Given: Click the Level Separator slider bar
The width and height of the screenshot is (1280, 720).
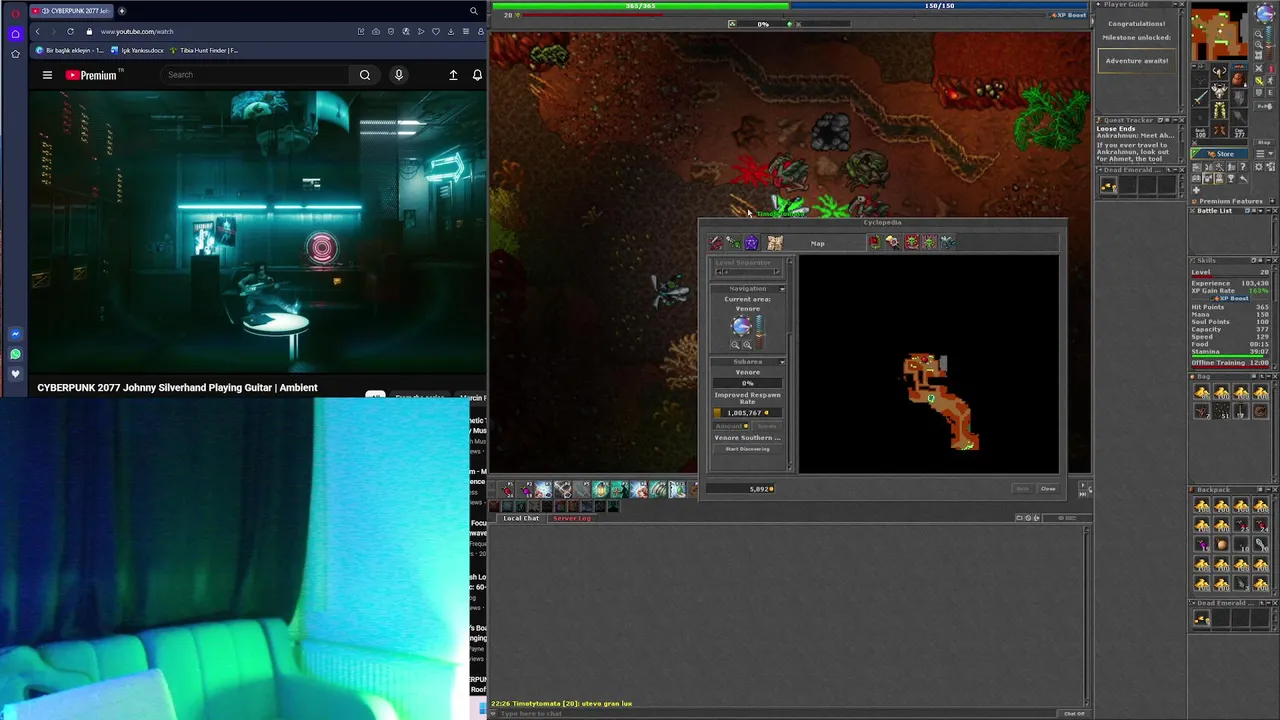Looking at the screenshot, I should point(748,271).
